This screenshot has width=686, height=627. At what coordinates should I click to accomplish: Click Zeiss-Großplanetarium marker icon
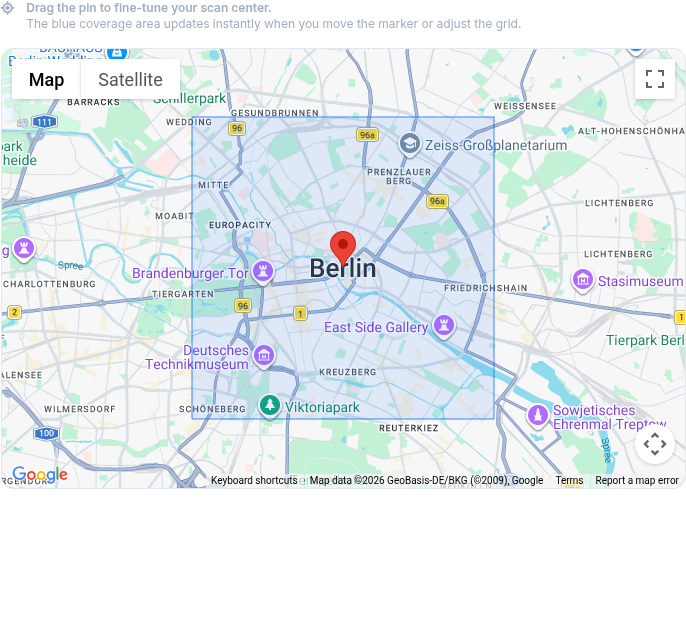[410, 144]
